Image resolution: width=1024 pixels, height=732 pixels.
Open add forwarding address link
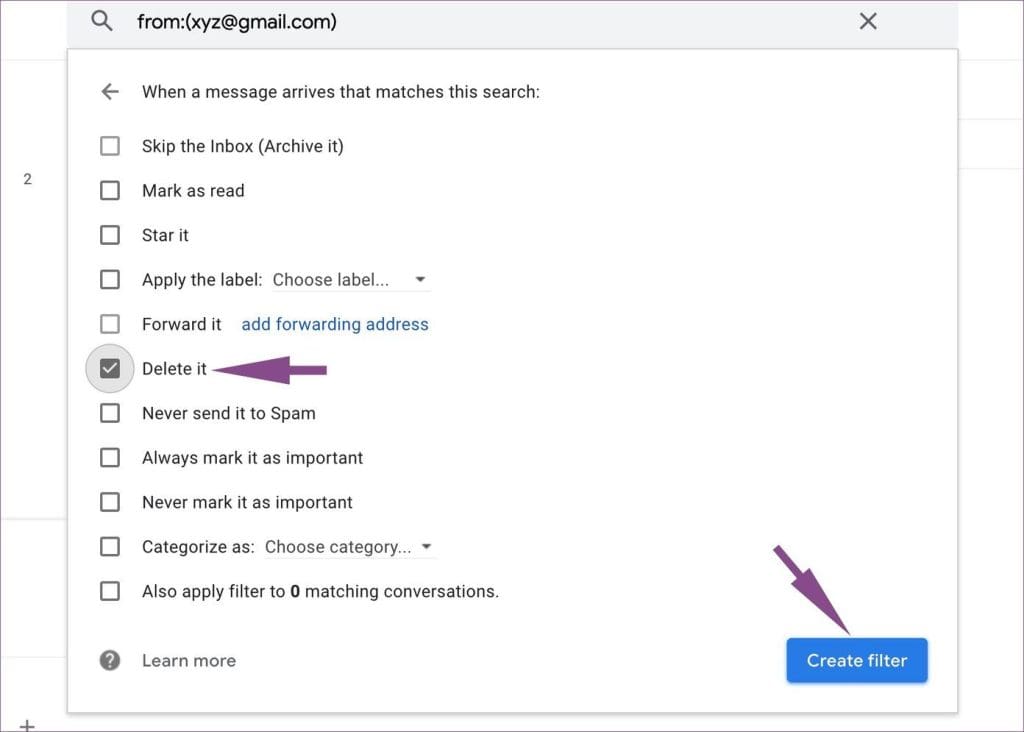click(335, 324)
